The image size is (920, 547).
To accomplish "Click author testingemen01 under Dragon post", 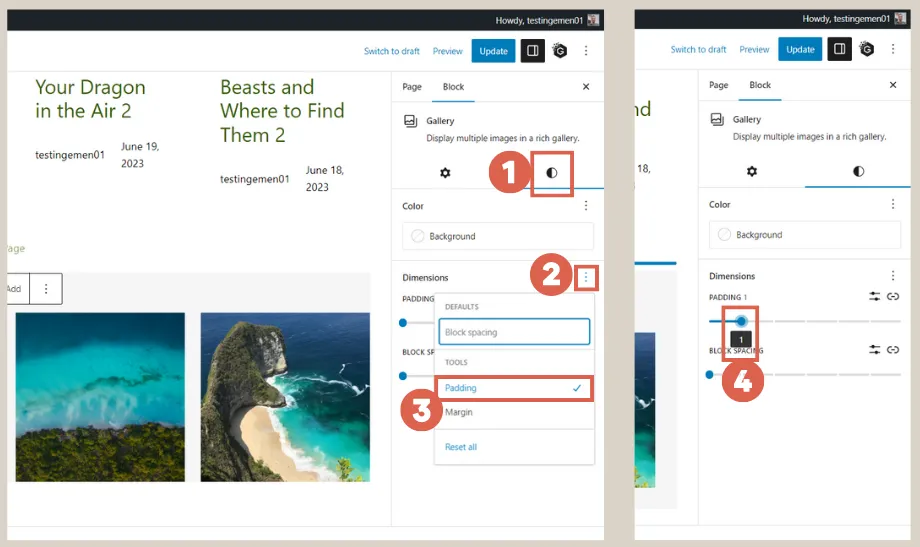I will pos(70,155).
